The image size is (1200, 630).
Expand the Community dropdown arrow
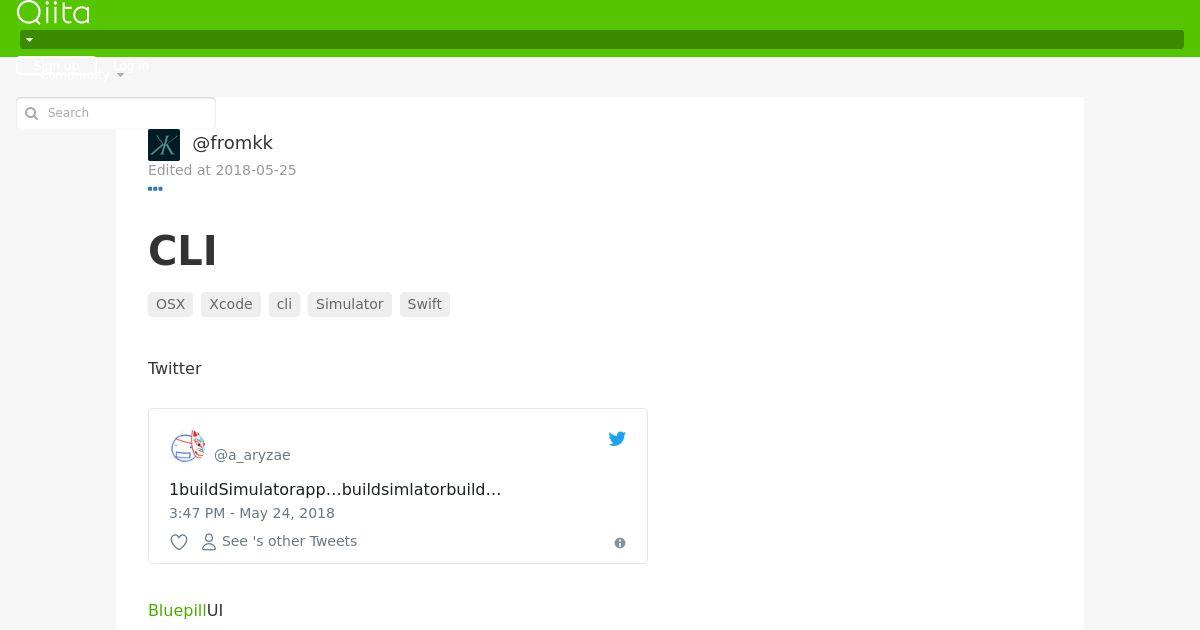coord(120,75)
